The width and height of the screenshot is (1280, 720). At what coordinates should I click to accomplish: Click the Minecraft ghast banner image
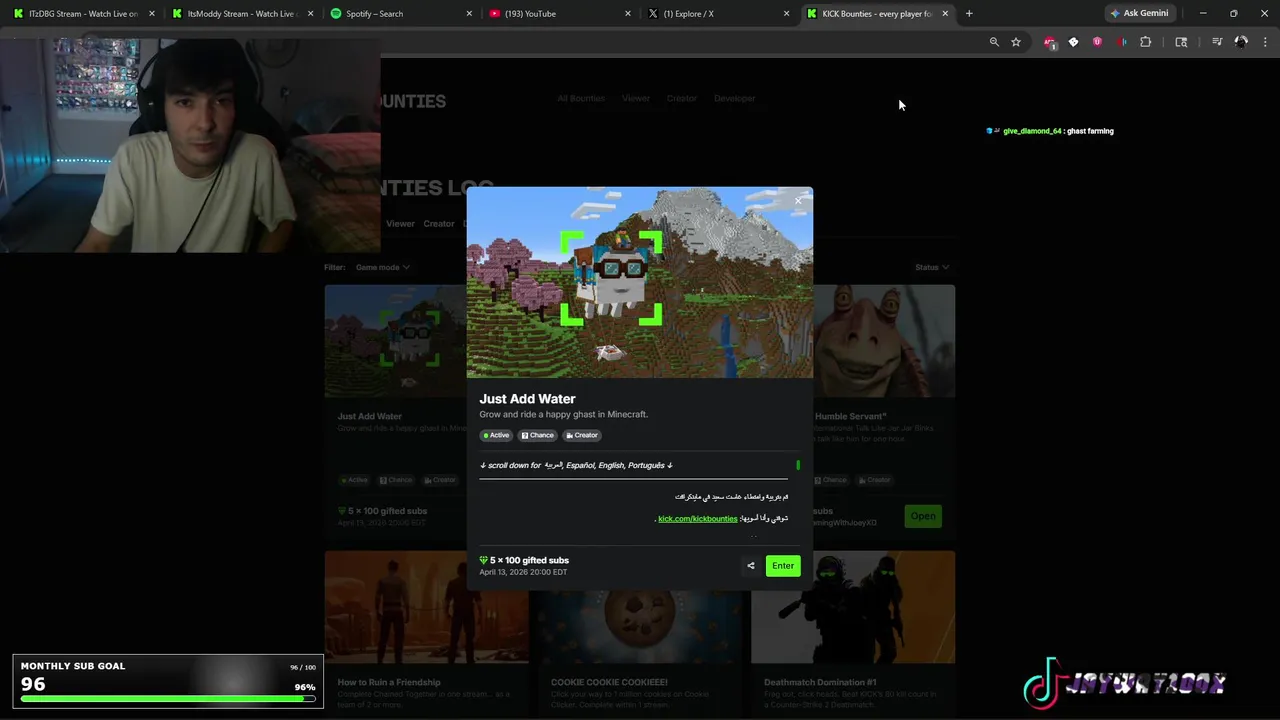pos(640,283)
